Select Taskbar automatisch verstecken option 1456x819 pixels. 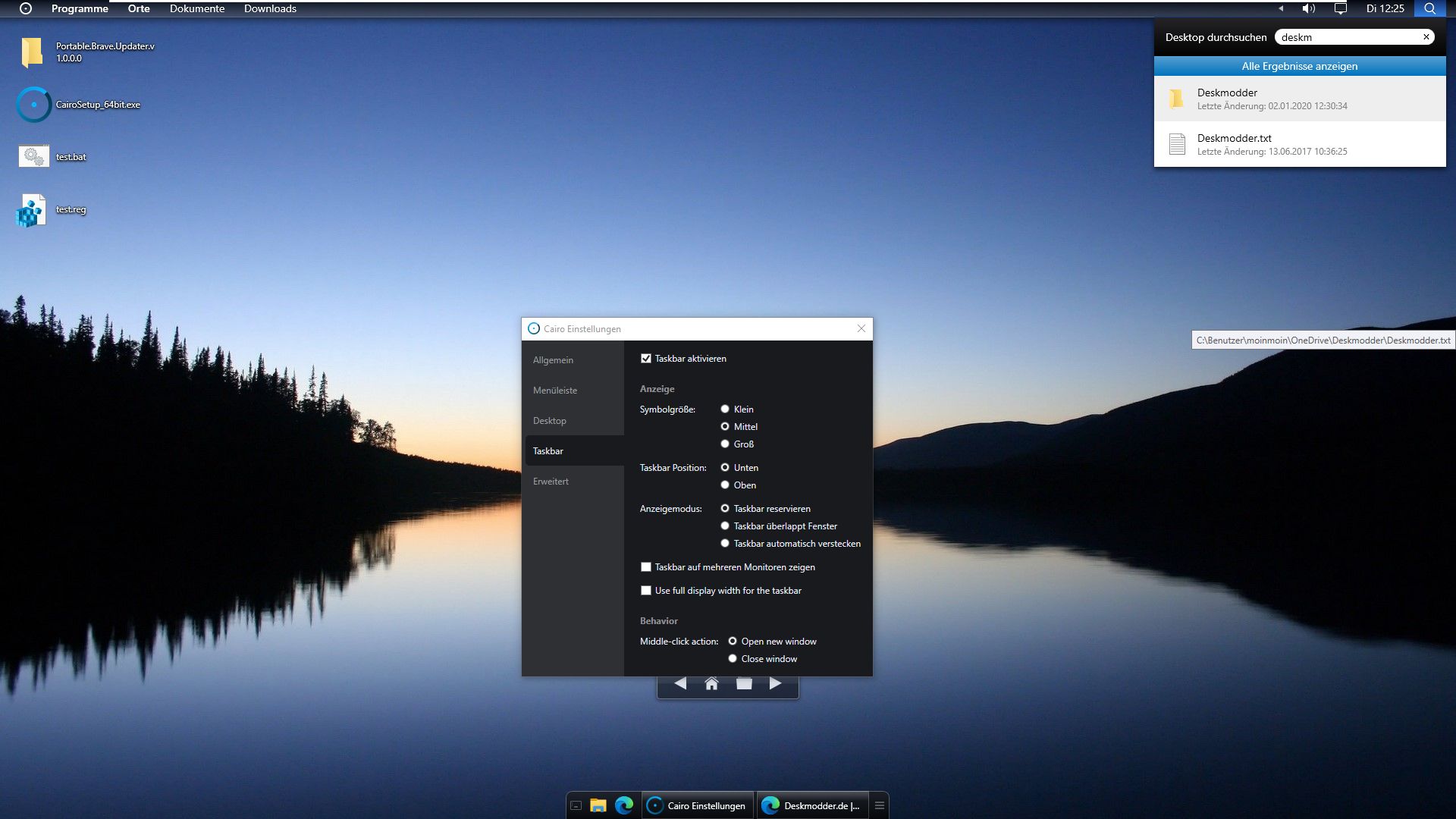click(725, 544)
